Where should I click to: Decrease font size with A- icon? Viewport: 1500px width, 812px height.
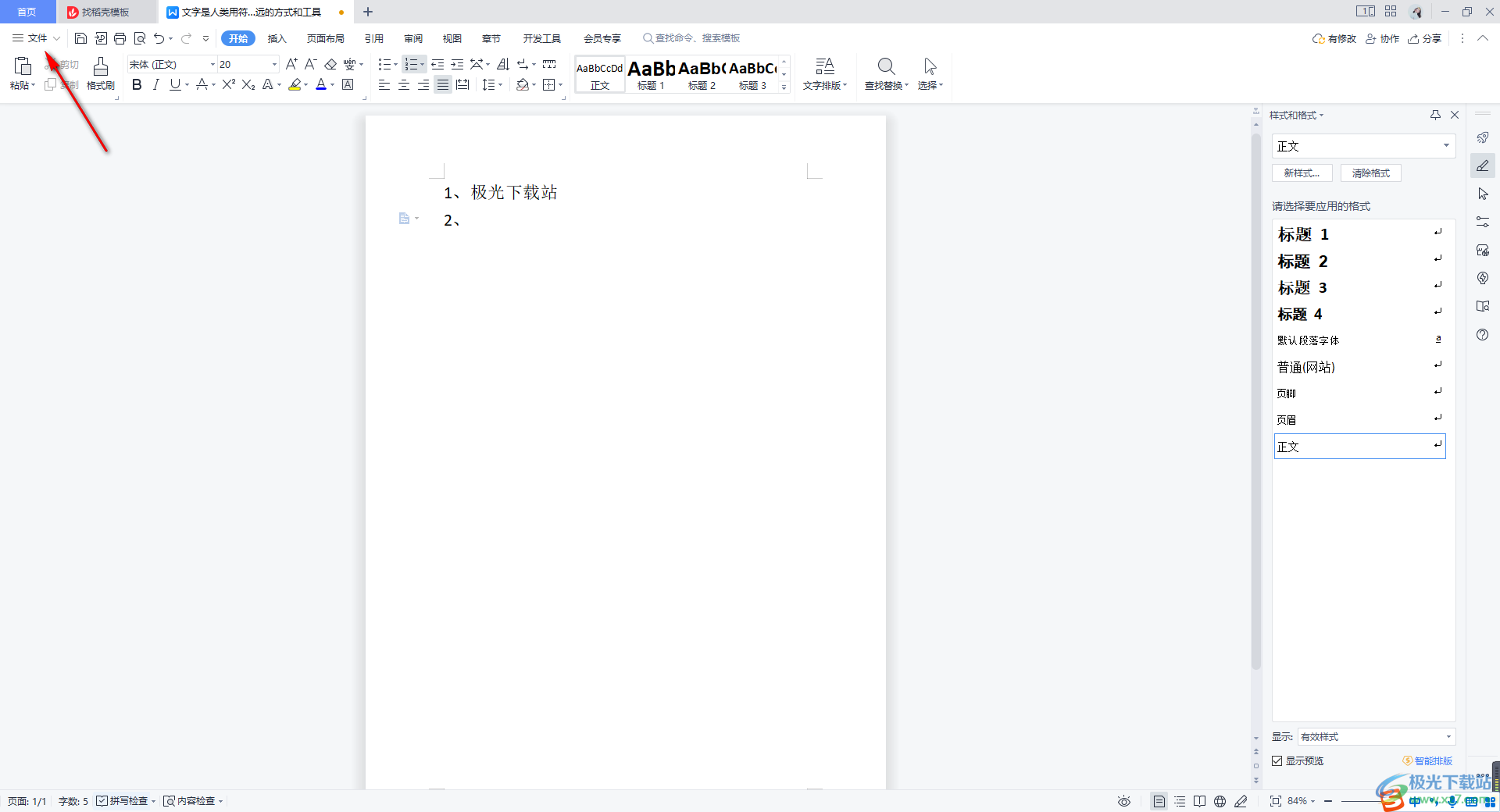(310, 64)
